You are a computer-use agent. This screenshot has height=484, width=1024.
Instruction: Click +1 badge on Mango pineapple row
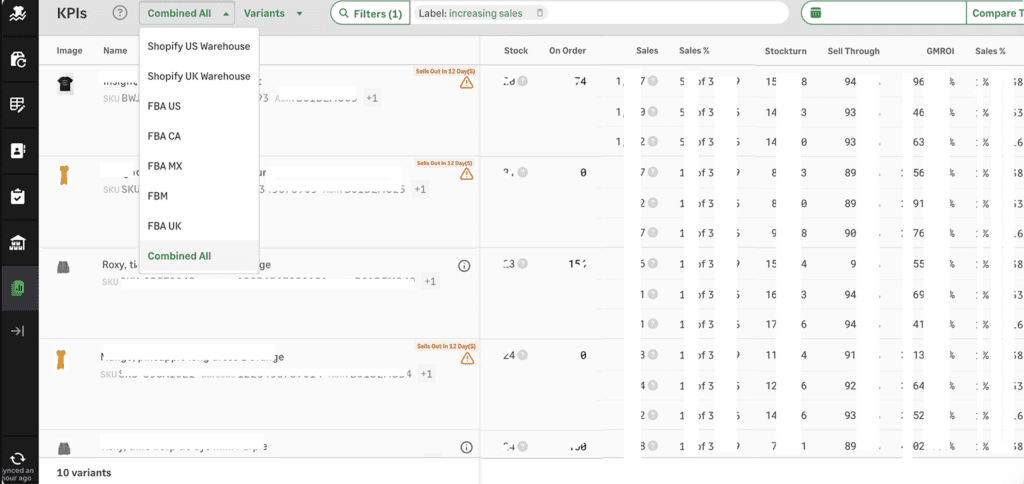point(425,374)
